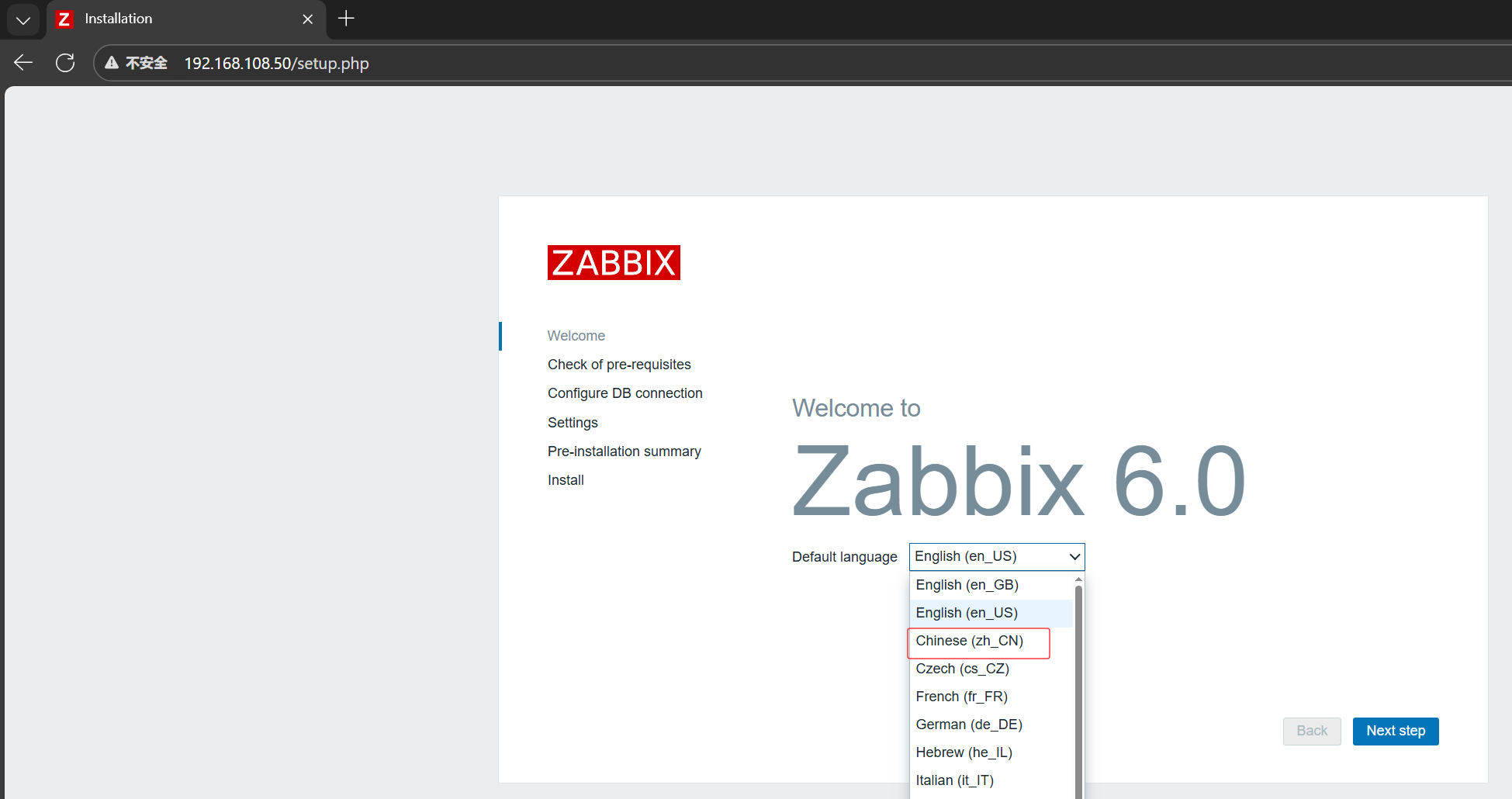Select Hebrew (he_IL) language
The height and width of the screenshot is (799, 1512).
click(991, 752)
